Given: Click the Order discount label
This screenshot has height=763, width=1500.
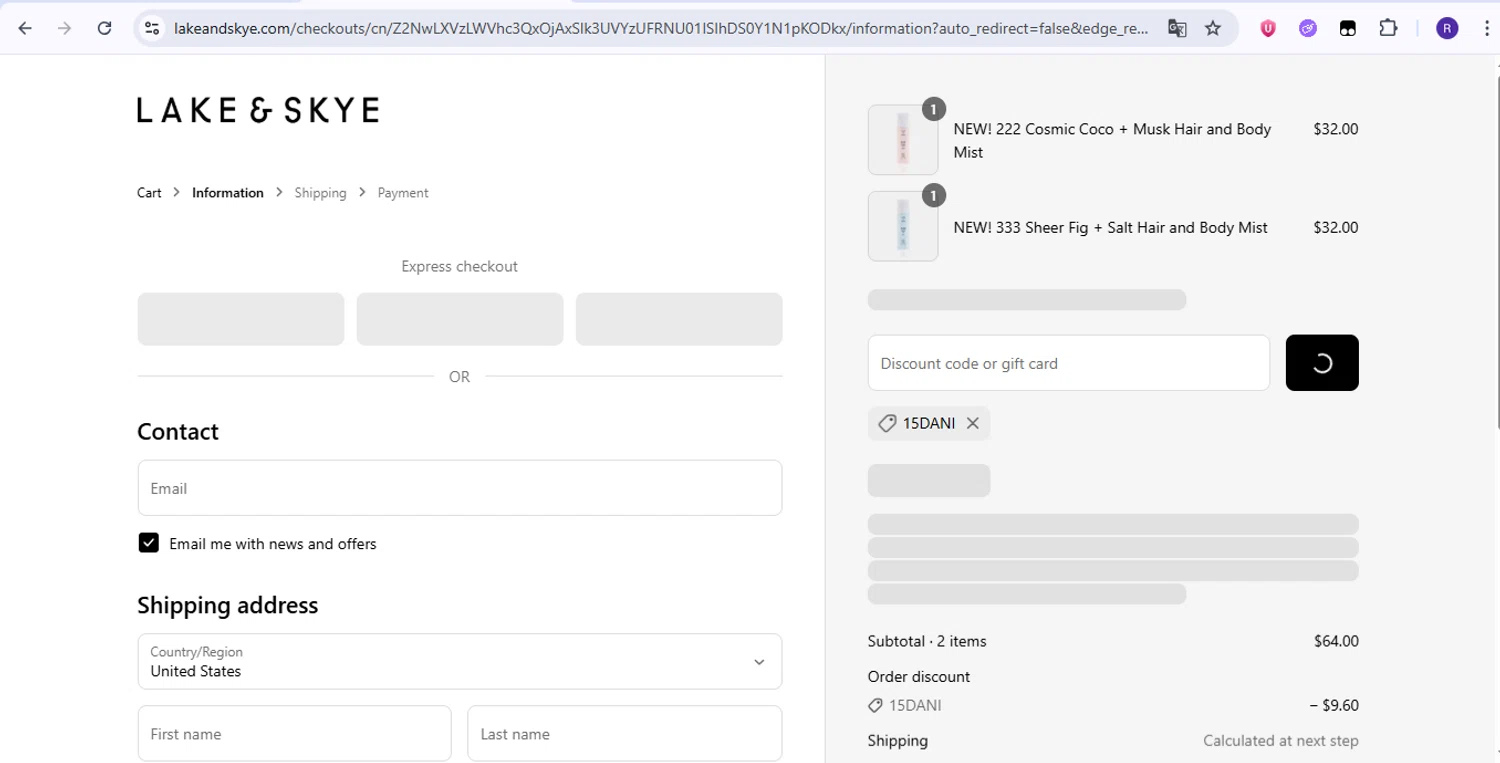Looking at the screenshot, I should (x=919, y=677).
